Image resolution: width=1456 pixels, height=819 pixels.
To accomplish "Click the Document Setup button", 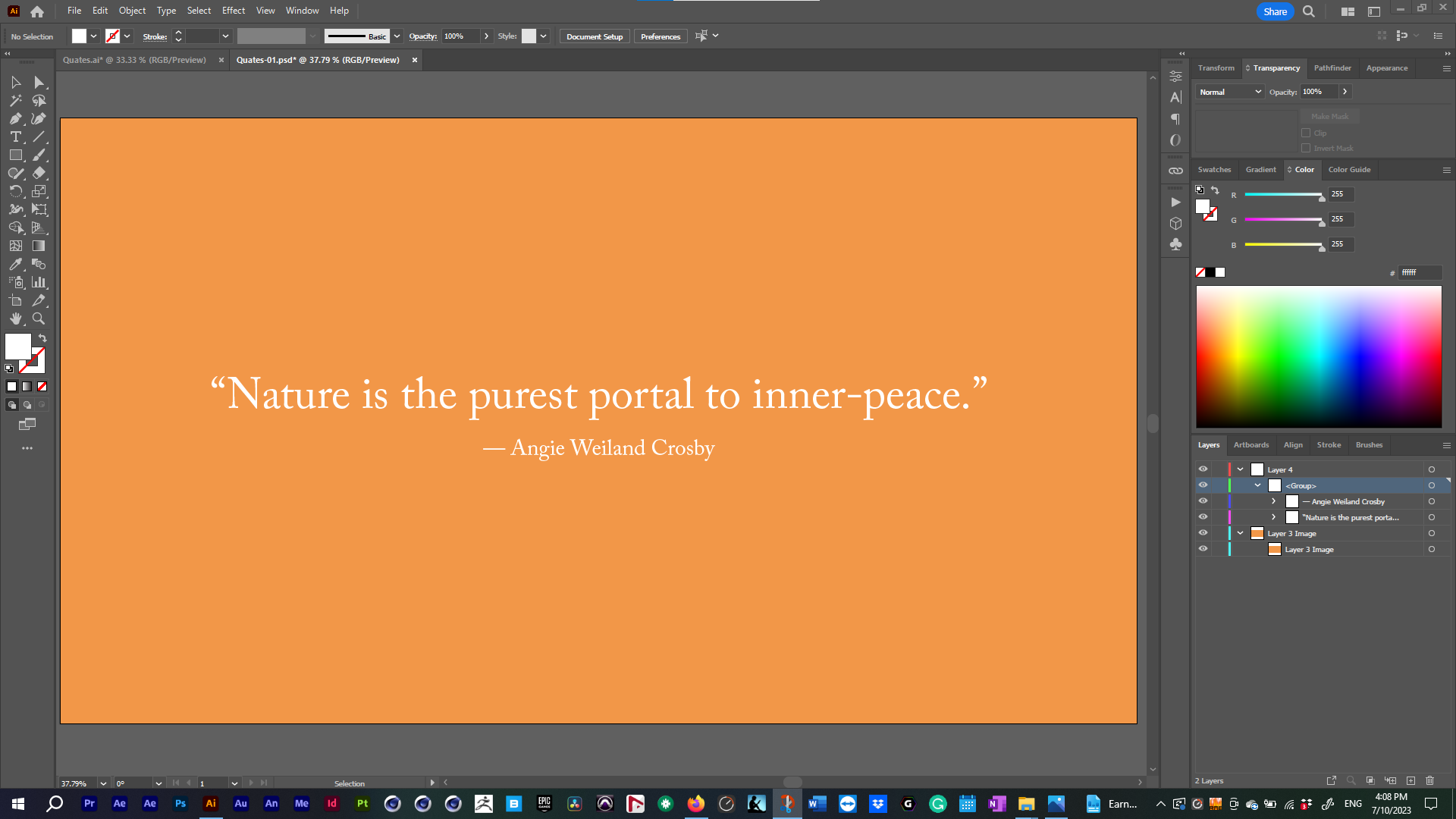I will pyautogui.click(x=594, y=36).
